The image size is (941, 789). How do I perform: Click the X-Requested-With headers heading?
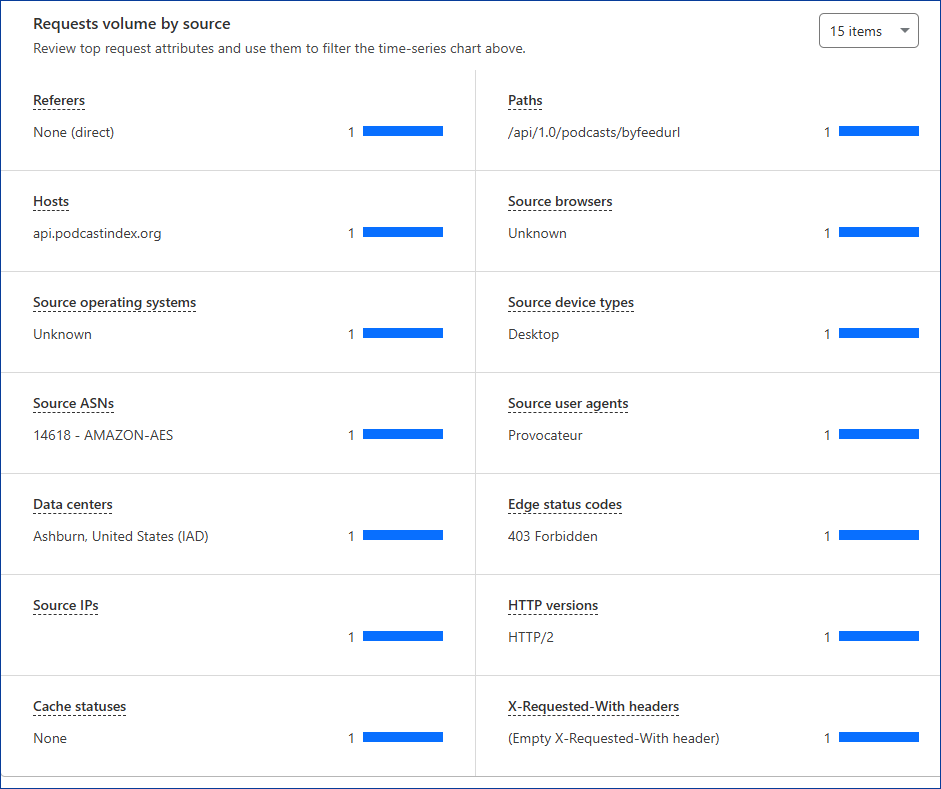(x=593, y=707)
